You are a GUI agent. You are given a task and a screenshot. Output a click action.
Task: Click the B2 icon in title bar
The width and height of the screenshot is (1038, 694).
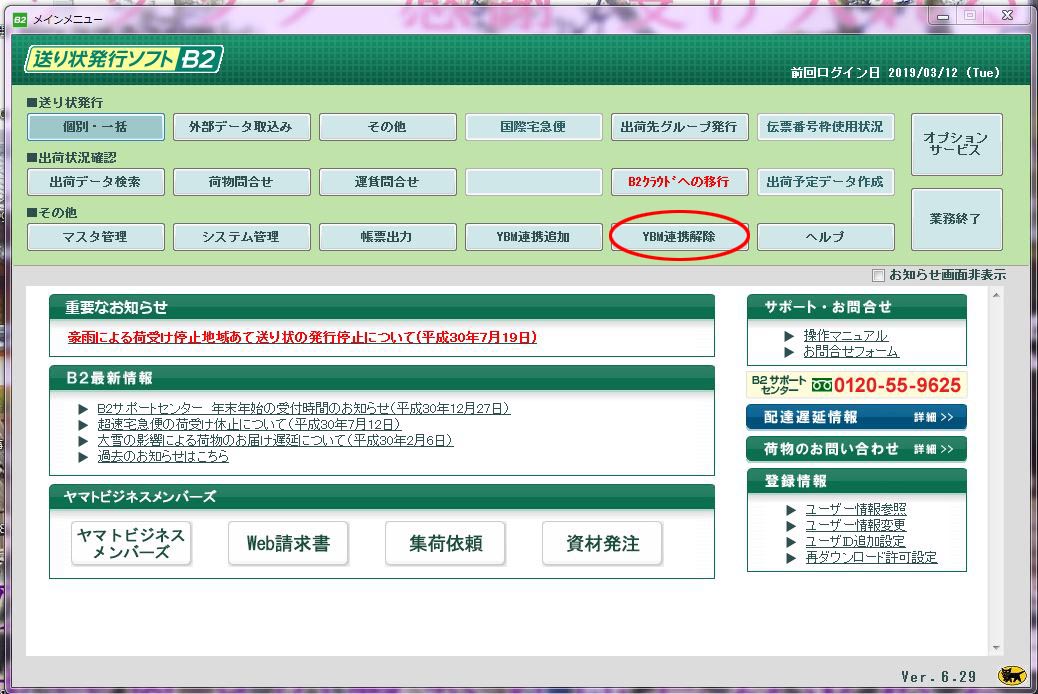pos(20,19)
